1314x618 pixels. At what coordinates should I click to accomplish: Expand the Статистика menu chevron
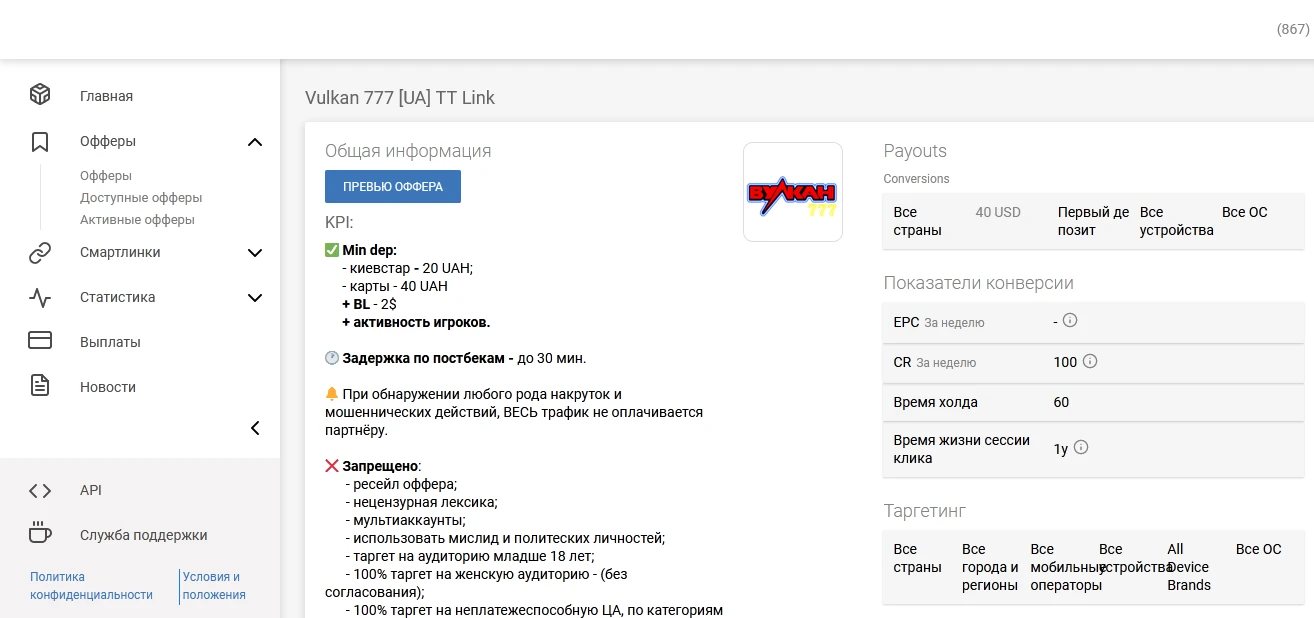(255, 298)
